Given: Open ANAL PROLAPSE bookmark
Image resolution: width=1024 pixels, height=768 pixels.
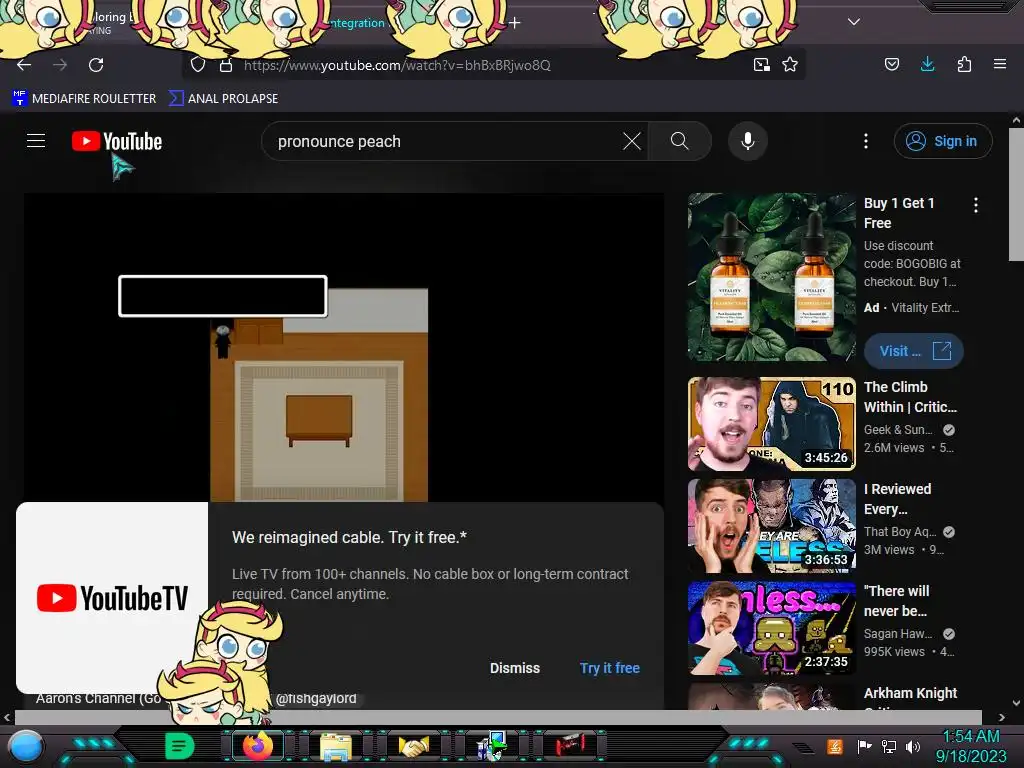Looking at the screenshot, I should point(223,99).
